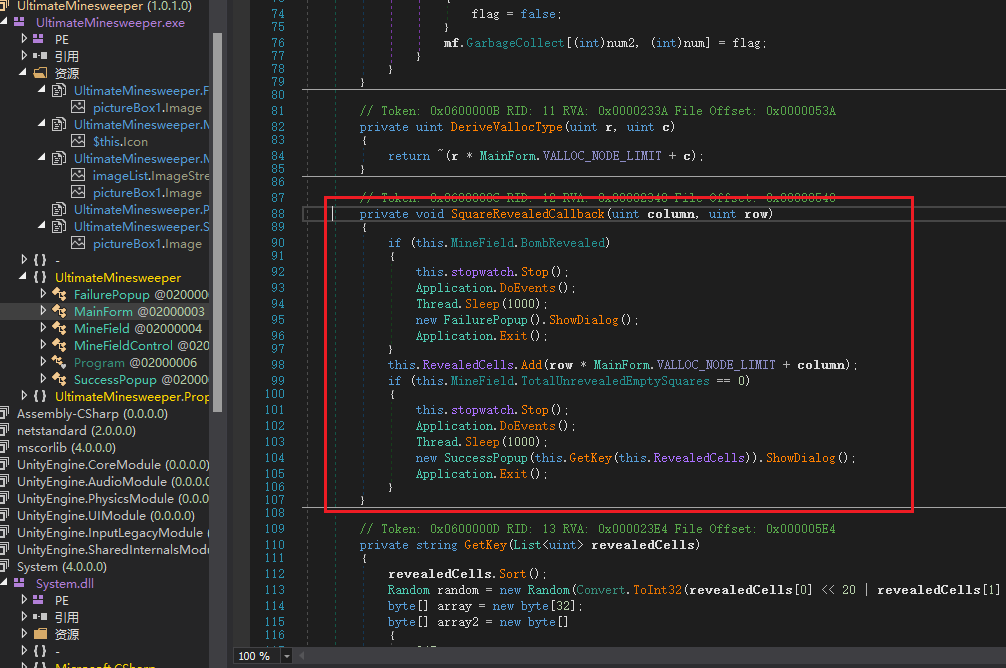Collapse the UltimateMinesweeper namespace node
The width and height of the screenshot is (1006, 668).
(x=25, y=277)
